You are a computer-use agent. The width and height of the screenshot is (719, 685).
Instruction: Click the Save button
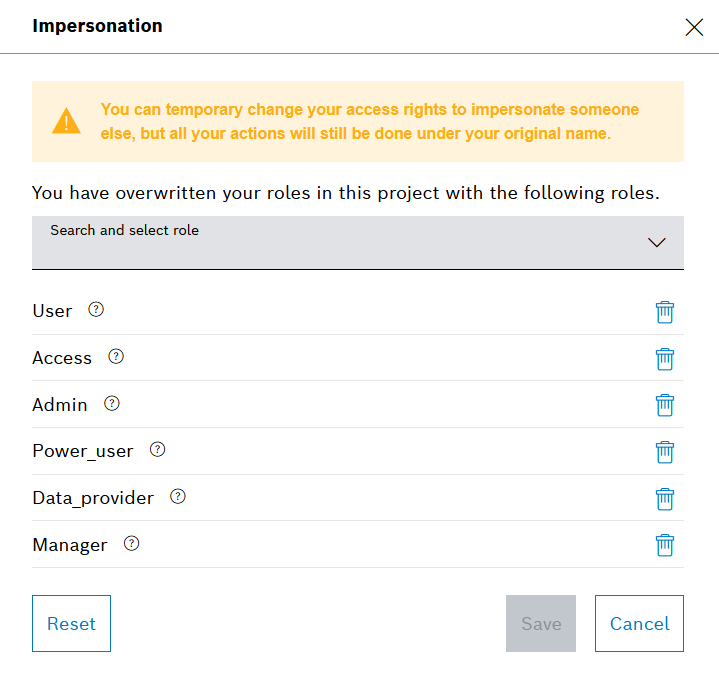541,623
